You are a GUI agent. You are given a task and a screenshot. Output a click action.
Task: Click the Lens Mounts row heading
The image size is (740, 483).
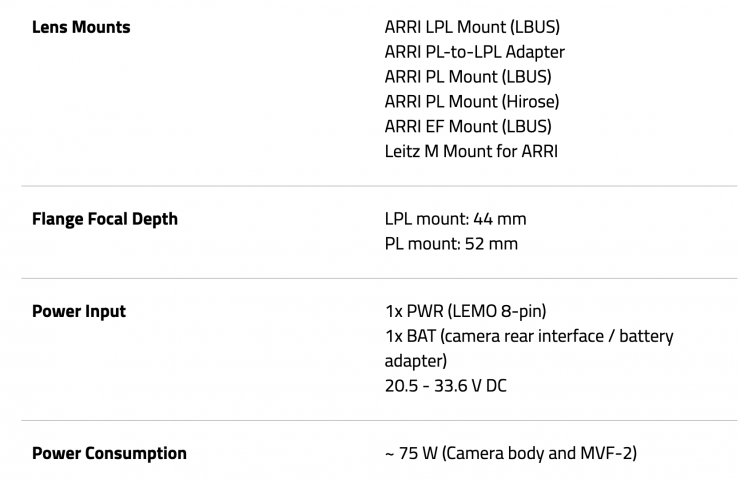[81, 27]
